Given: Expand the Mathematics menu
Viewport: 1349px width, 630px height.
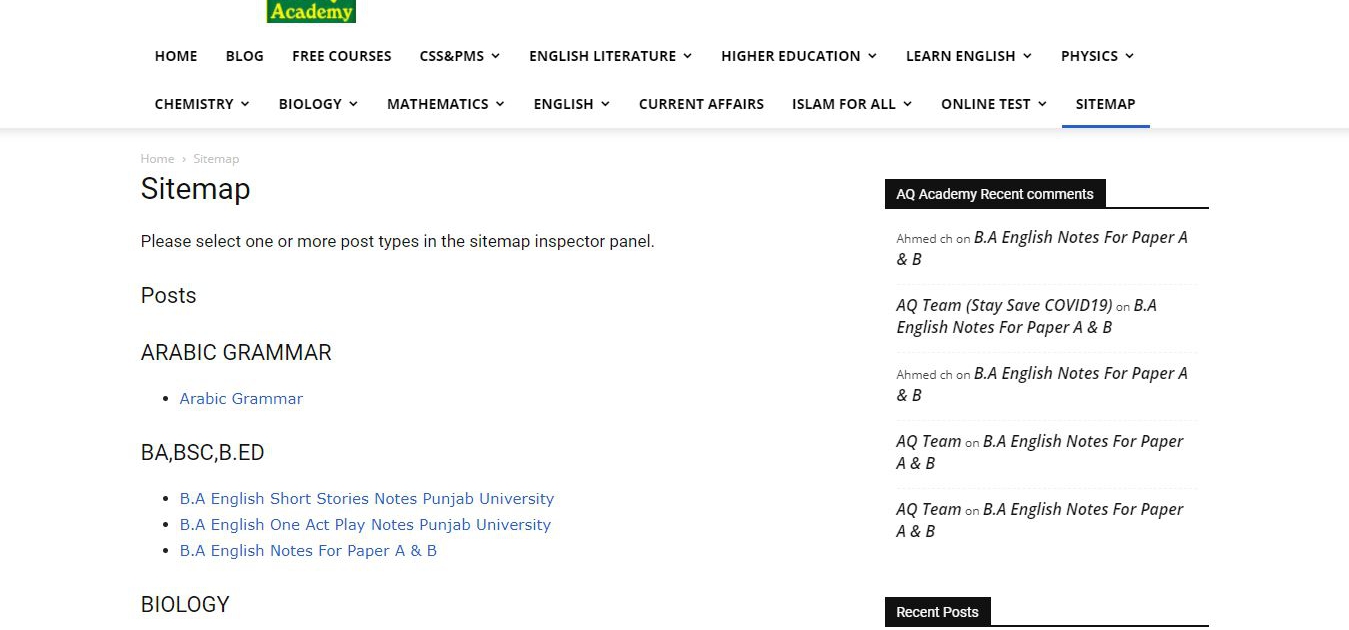Looking at the screenshot, I should tap(445, 104).
